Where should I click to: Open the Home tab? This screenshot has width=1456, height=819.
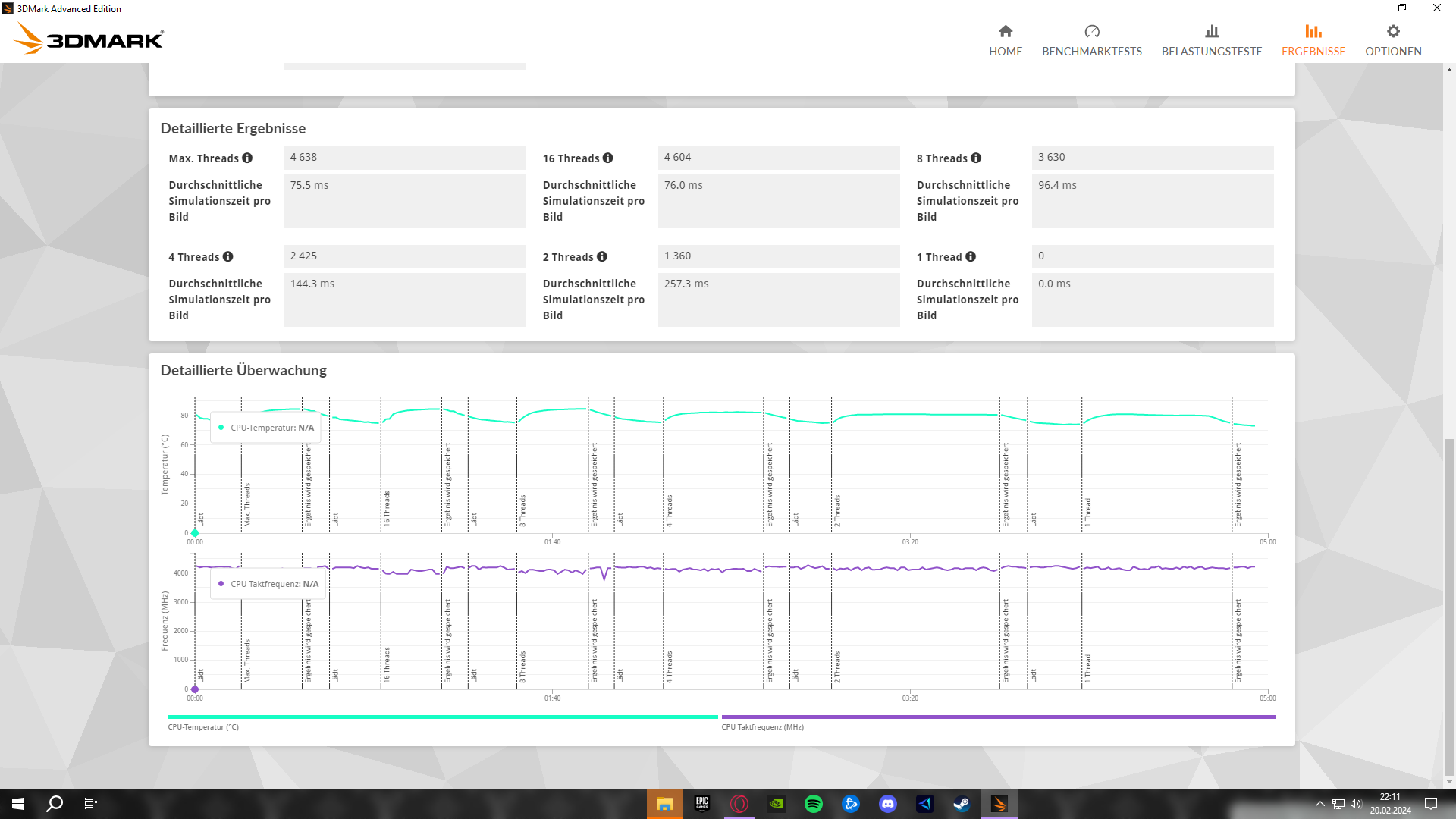(x=1006, y=40)
